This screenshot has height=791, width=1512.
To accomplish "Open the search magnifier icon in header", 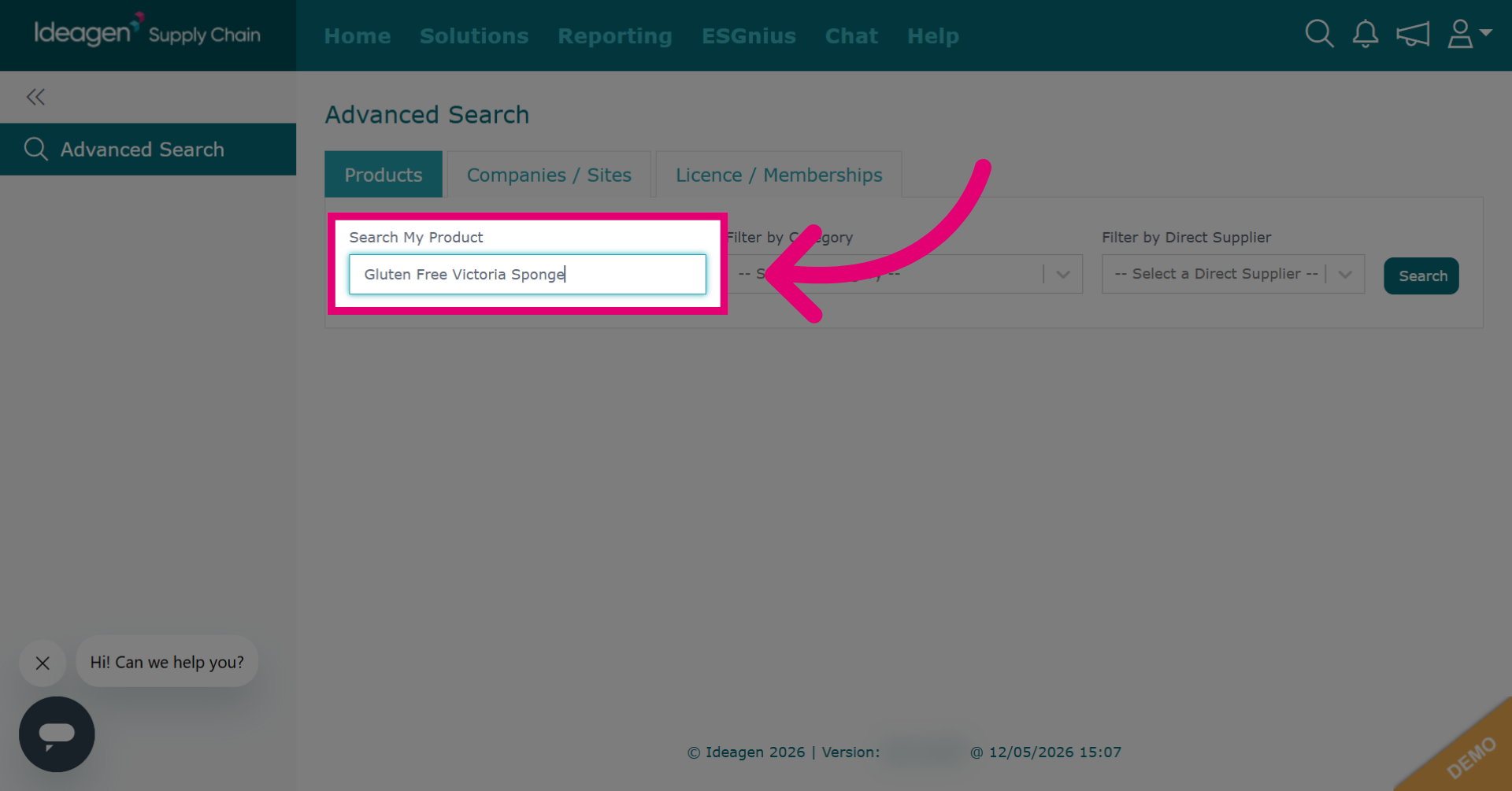I will click(1319, 34).
